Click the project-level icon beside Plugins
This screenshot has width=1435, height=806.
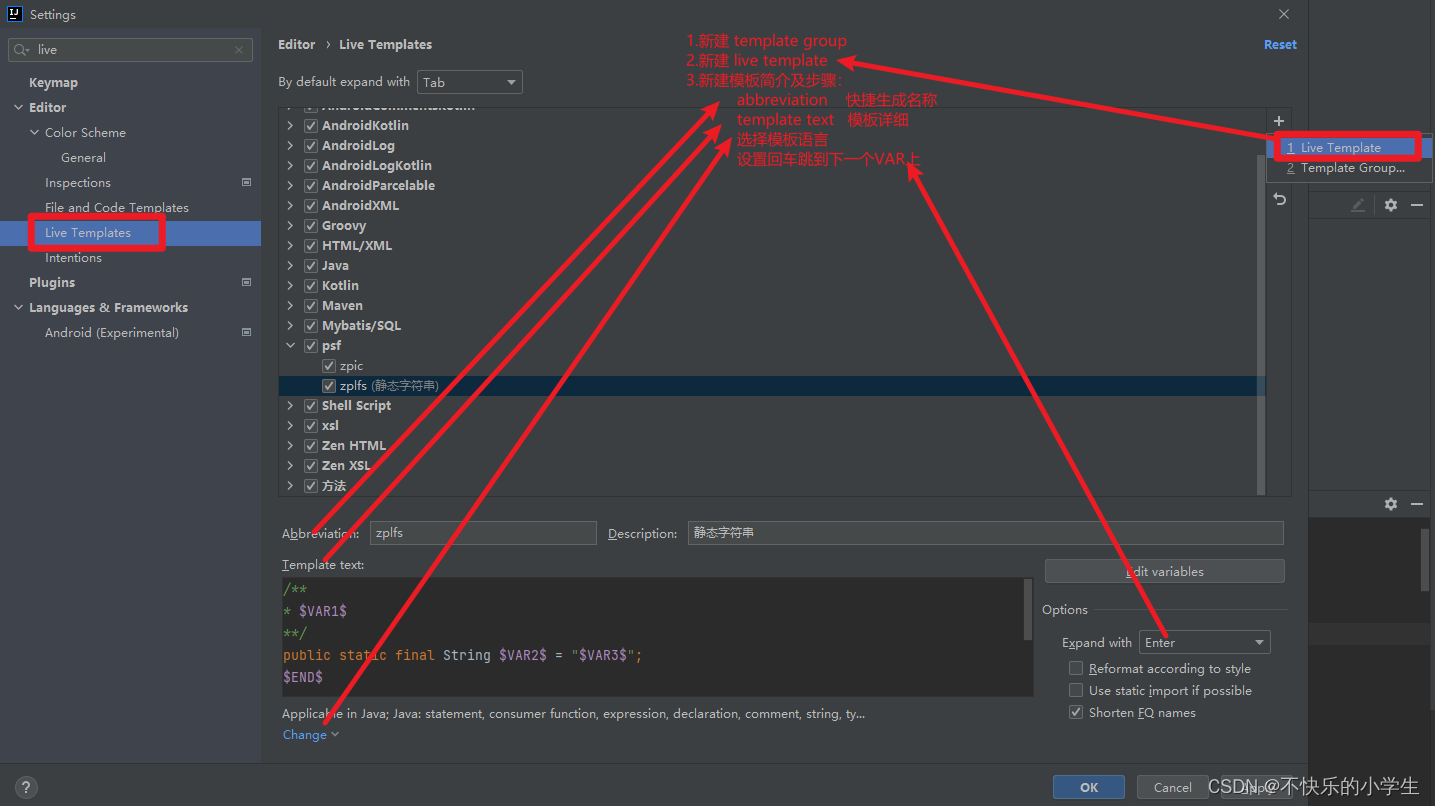pos(247,282)
